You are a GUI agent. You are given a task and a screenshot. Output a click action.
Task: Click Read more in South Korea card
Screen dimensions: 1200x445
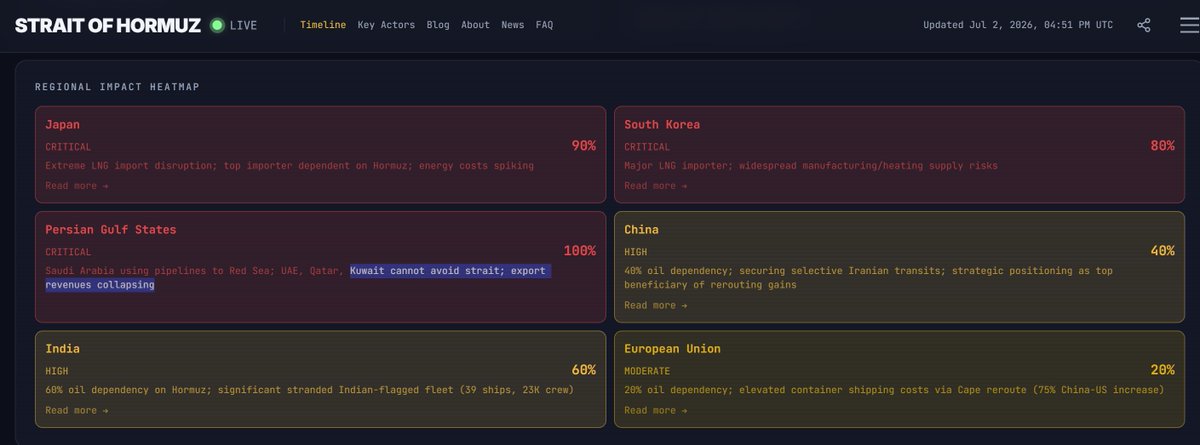[x=655, y=186]
